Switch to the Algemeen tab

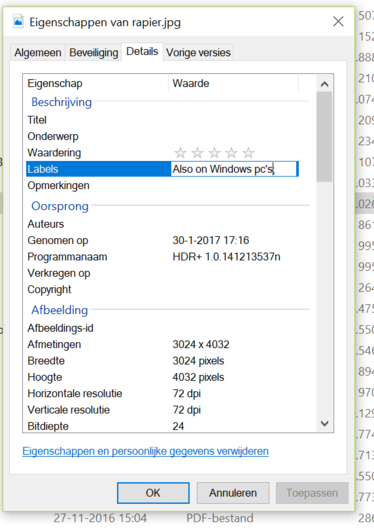tap(38, 52)
